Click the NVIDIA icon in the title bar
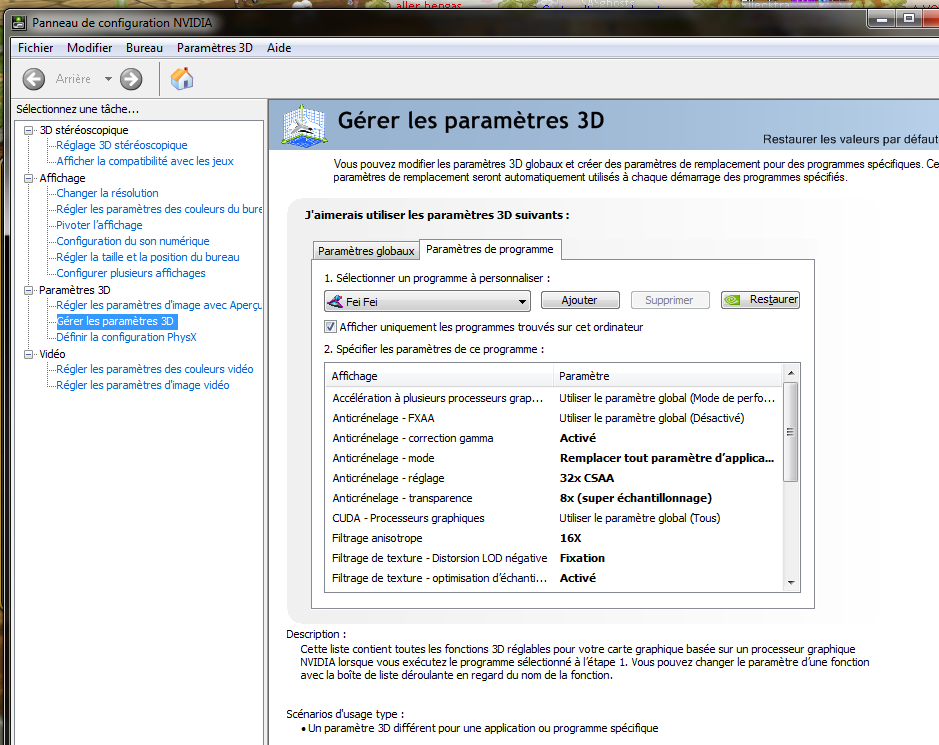Viewport: 939px width, 745px height. [x=19, y=23]
